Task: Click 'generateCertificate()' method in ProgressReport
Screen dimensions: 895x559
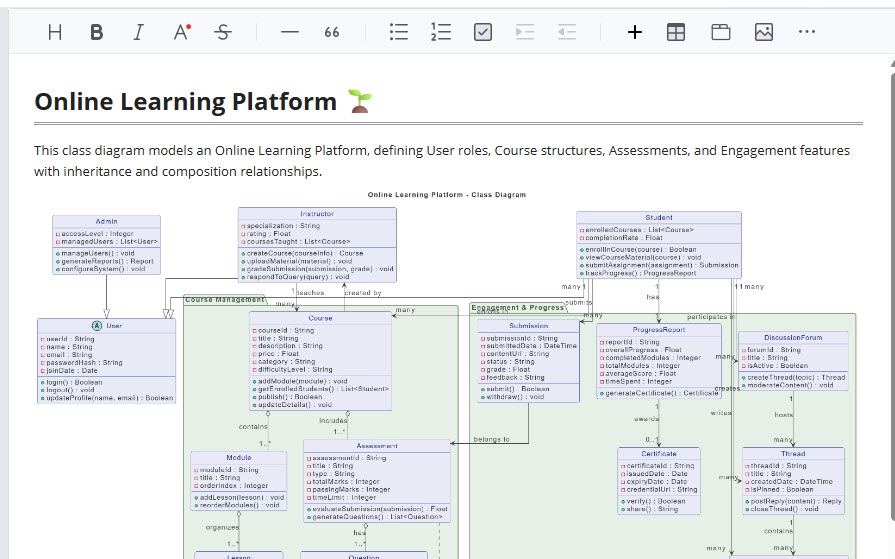Action: pyautogui.click(x=662, y=393)
